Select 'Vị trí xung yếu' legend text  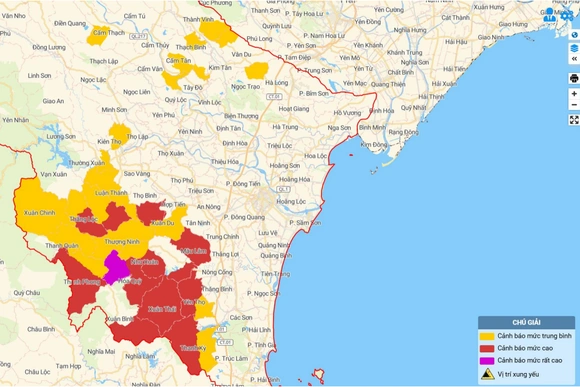pos(518,374)
